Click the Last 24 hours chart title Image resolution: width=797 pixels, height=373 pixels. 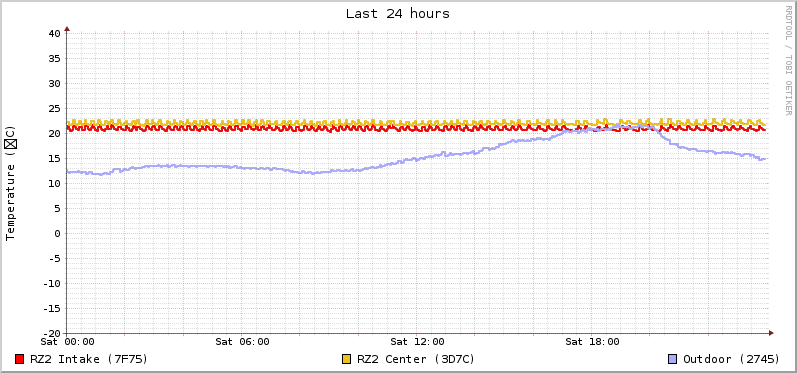pos(398,14)
